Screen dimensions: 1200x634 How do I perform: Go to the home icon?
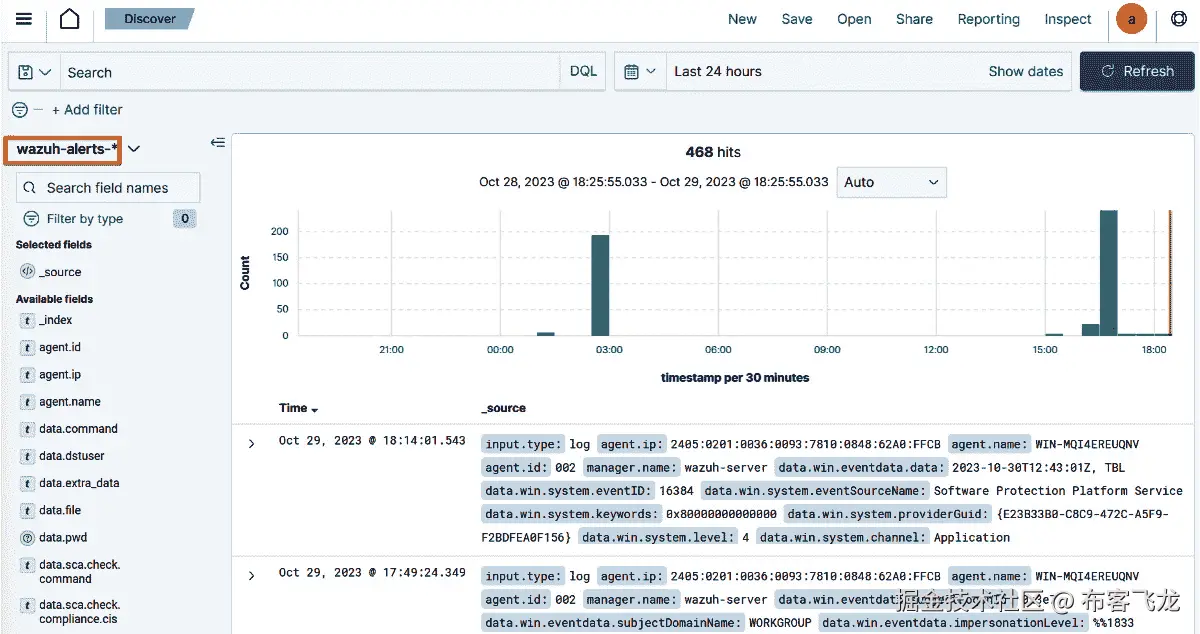click(69, 19)
